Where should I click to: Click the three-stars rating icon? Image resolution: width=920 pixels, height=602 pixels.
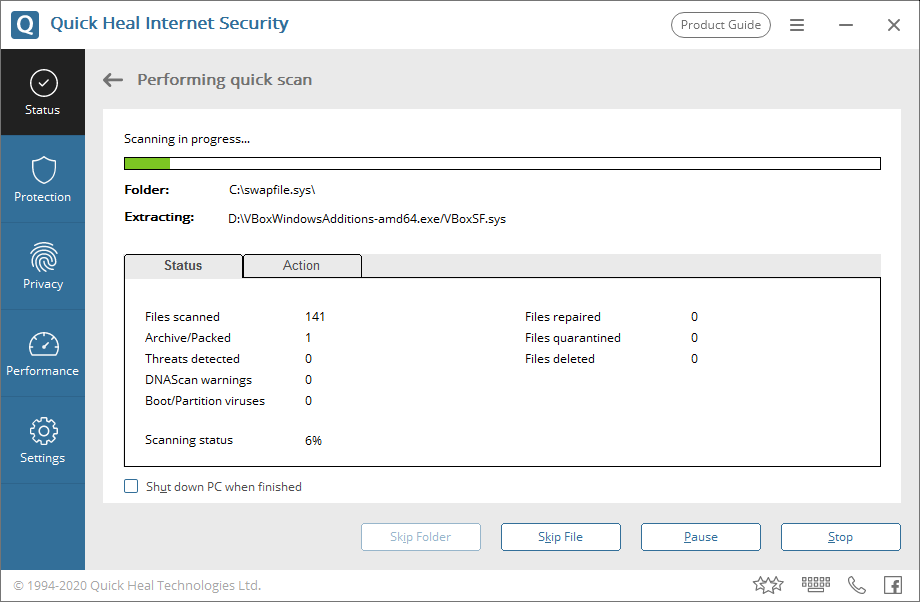(x=768, y=585)
